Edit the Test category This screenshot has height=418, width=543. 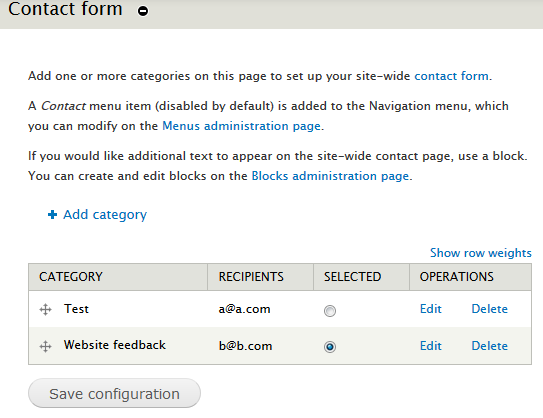[431, 309]
